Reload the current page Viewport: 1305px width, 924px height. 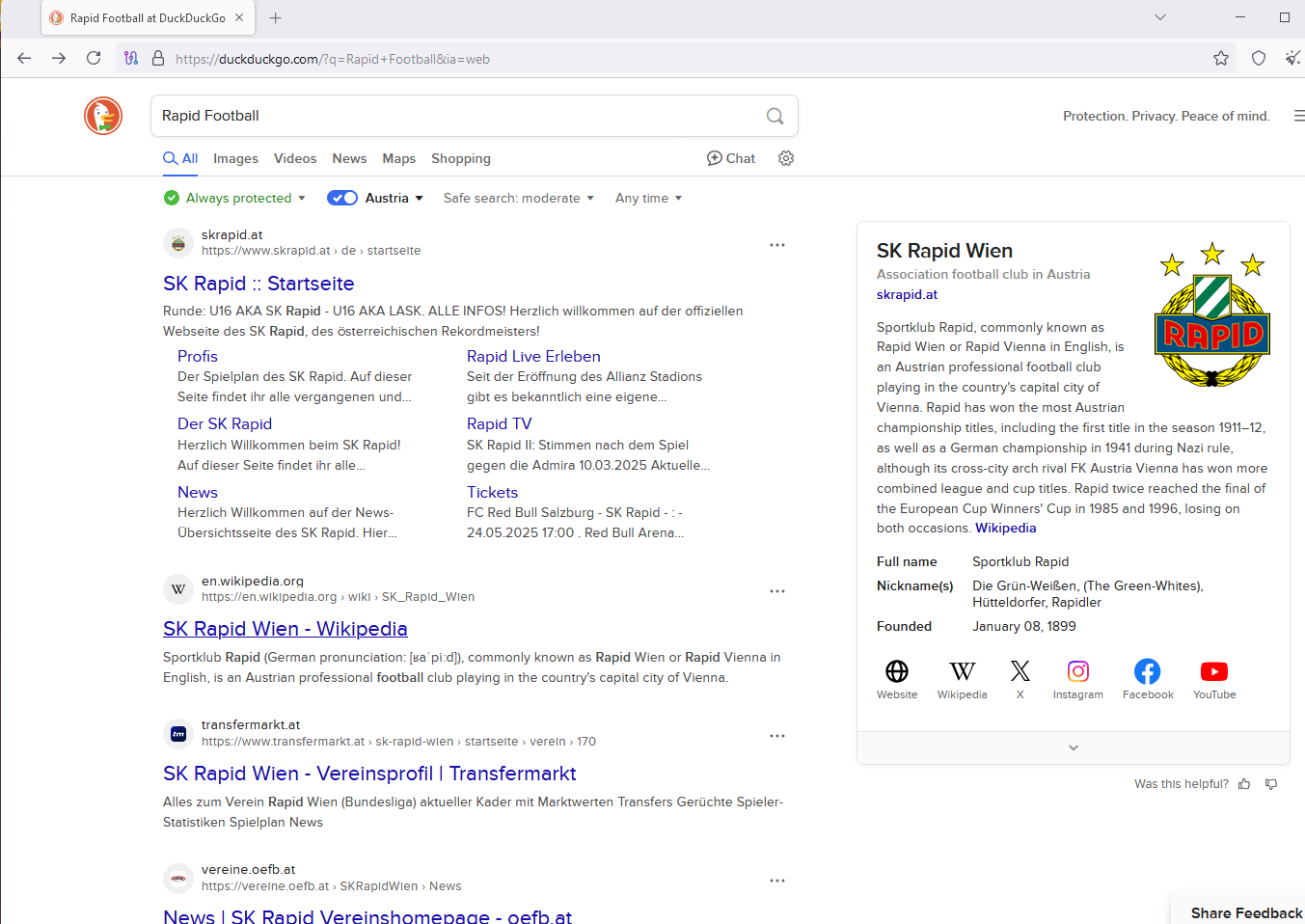(x=94, y=58)
